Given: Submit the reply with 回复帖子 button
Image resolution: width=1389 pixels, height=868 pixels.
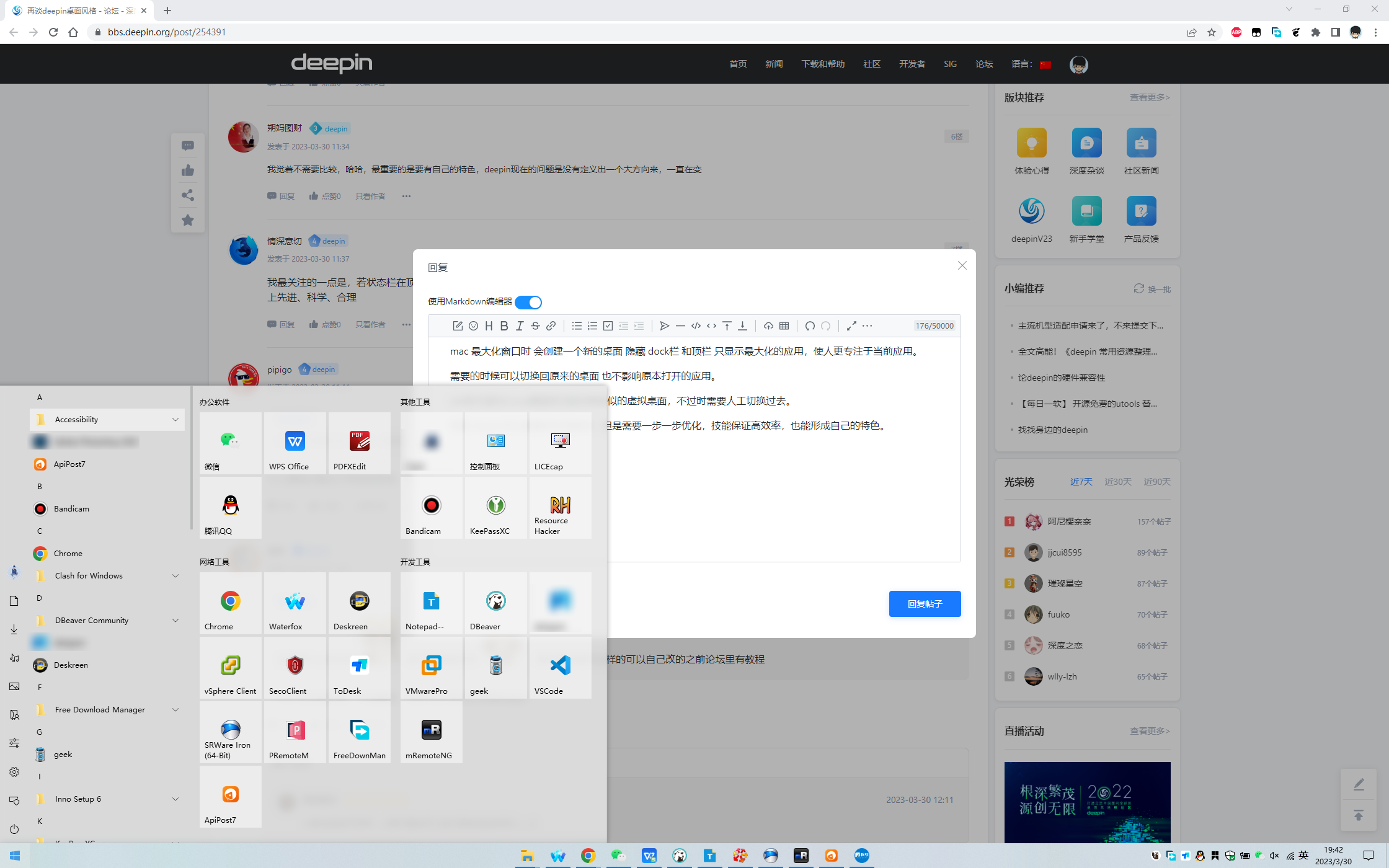Looking at the screenshot, I should (x=925, y=604).
